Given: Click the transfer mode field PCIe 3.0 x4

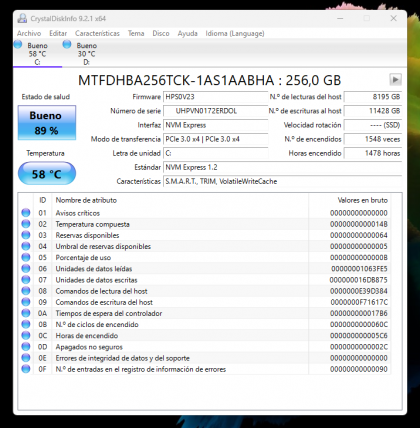Looking at the screenshot, I should tap(215, 139).
